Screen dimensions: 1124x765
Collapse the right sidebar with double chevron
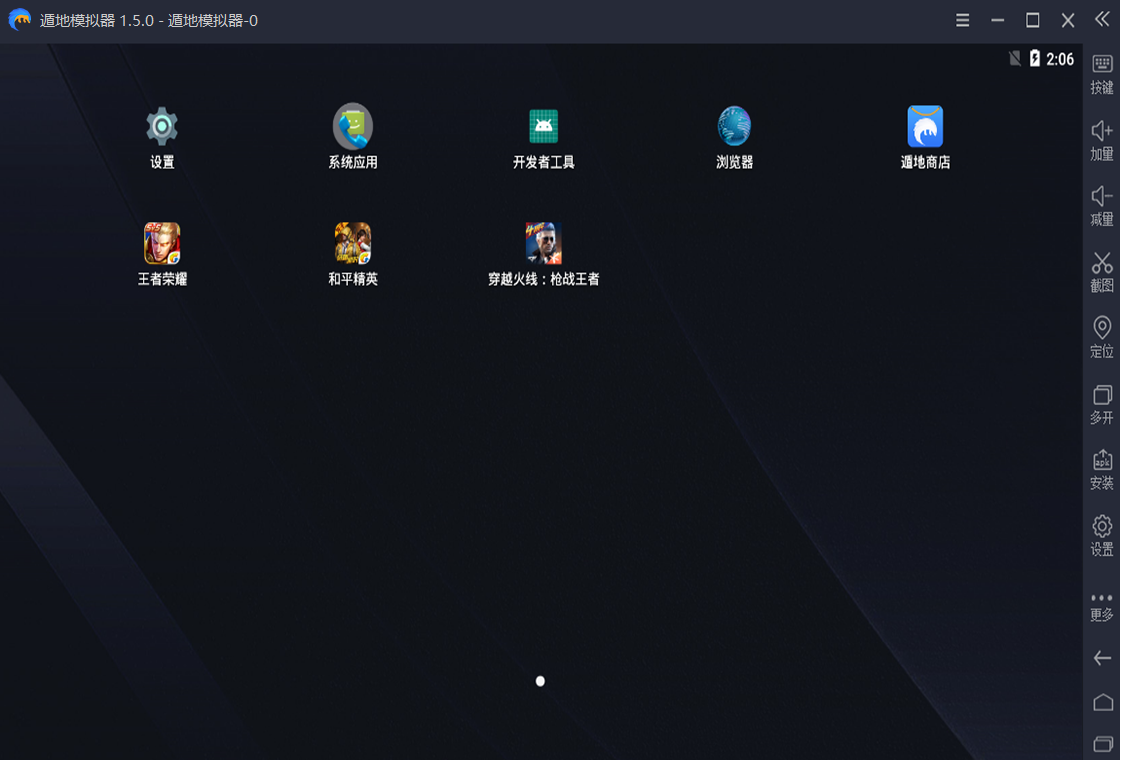[x=1102, y=19]
